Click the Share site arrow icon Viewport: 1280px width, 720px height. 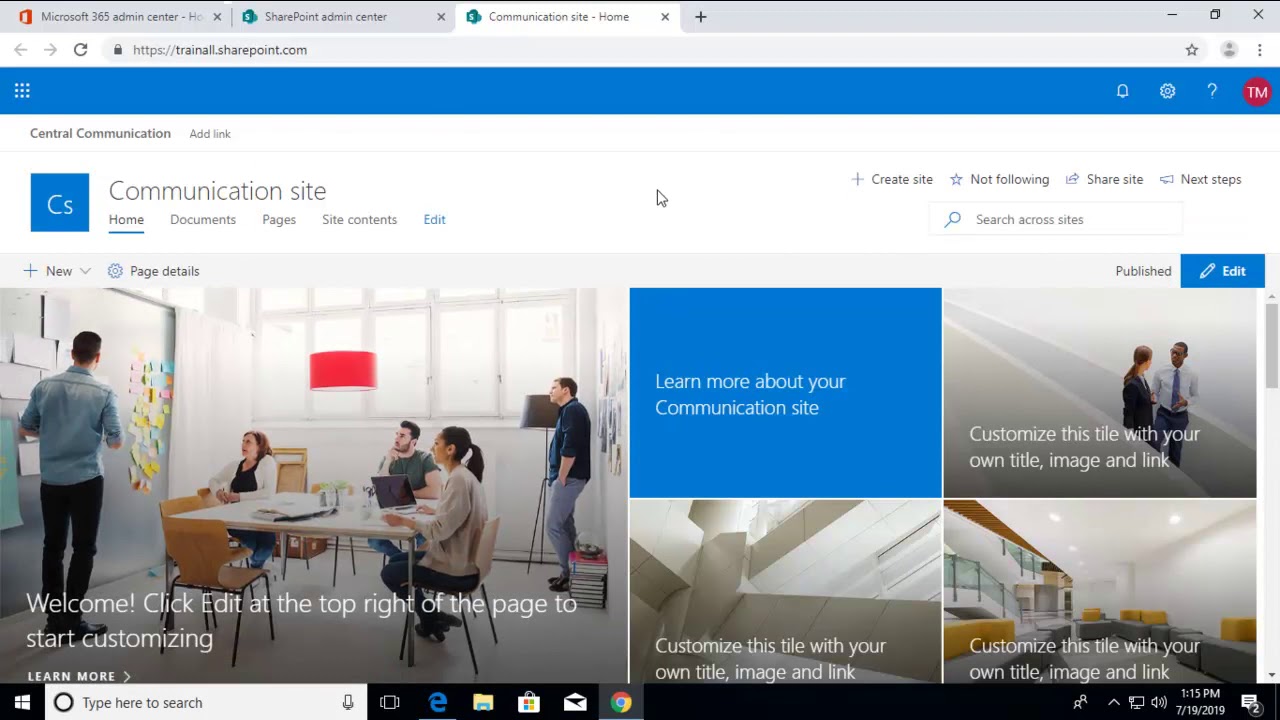point(1072,179)
